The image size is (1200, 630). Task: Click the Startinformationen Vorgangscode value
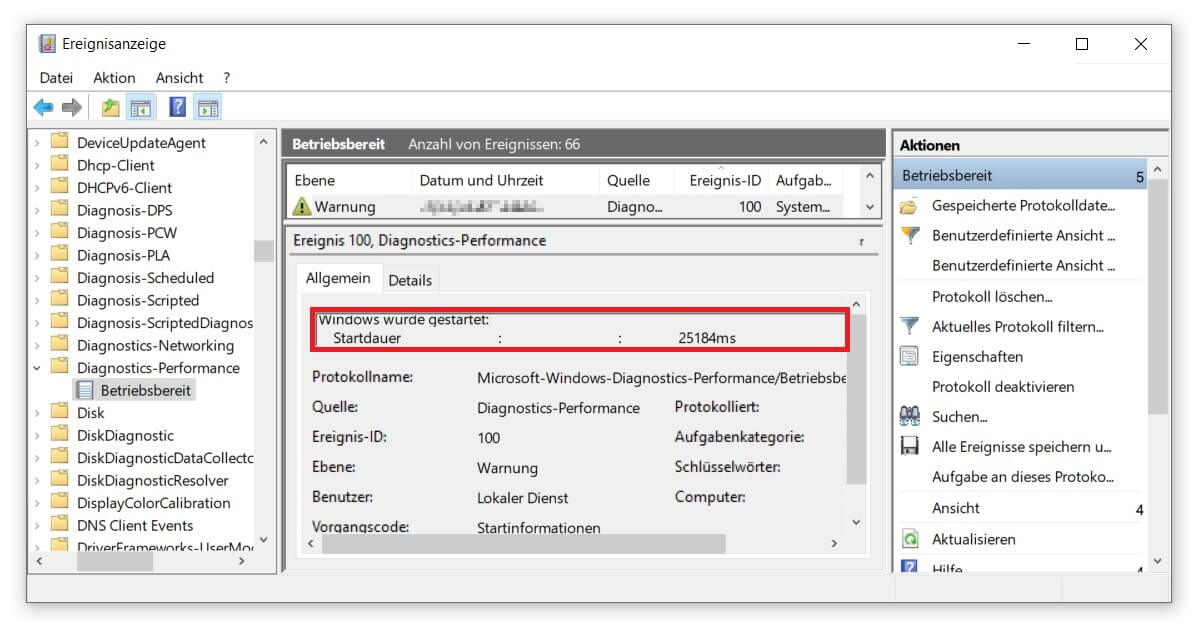pyautogui.click(x=539, y=527)
